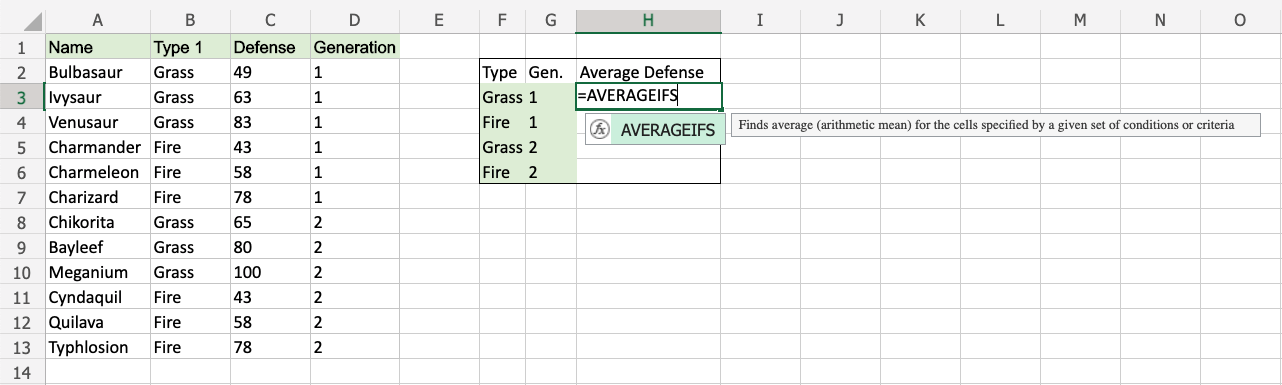Click the Defense header cell
The height and width of the screenshot is (385, 1282).
(270, 47)
